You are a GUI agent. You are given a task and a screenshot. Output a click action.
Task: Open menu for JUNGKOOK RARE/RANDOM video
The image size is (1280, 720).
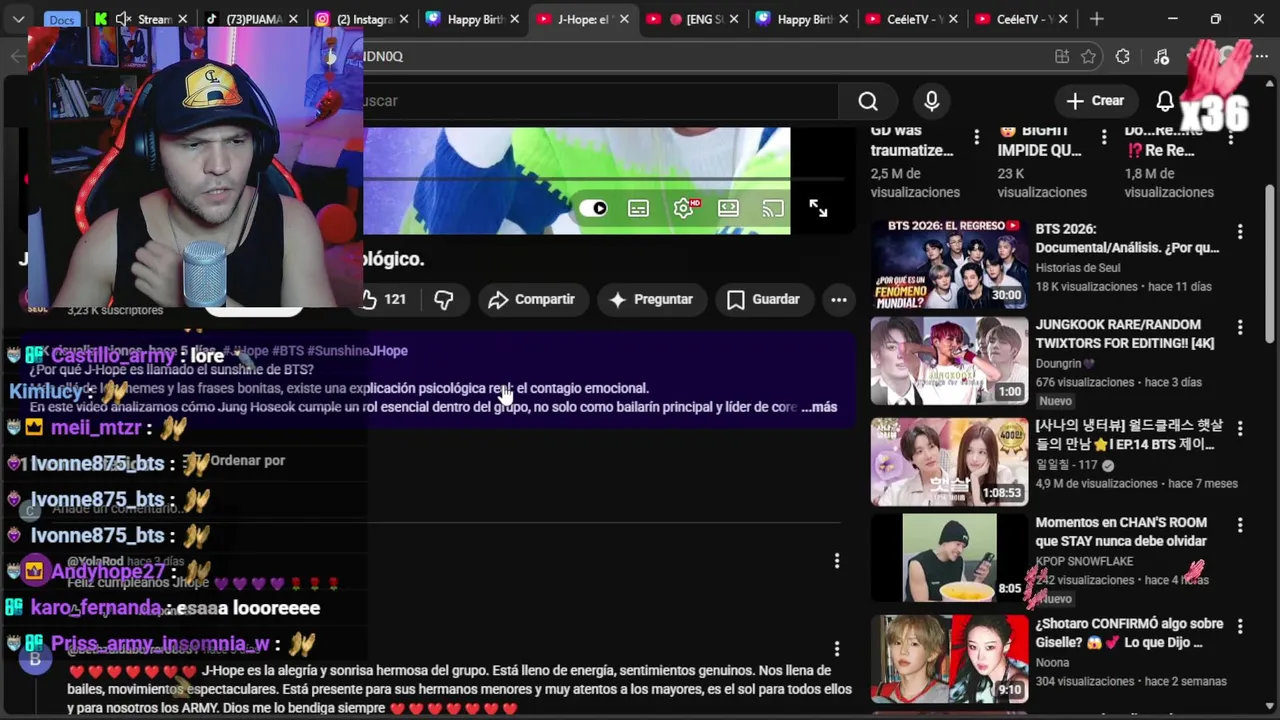(x=1240, y=328)
